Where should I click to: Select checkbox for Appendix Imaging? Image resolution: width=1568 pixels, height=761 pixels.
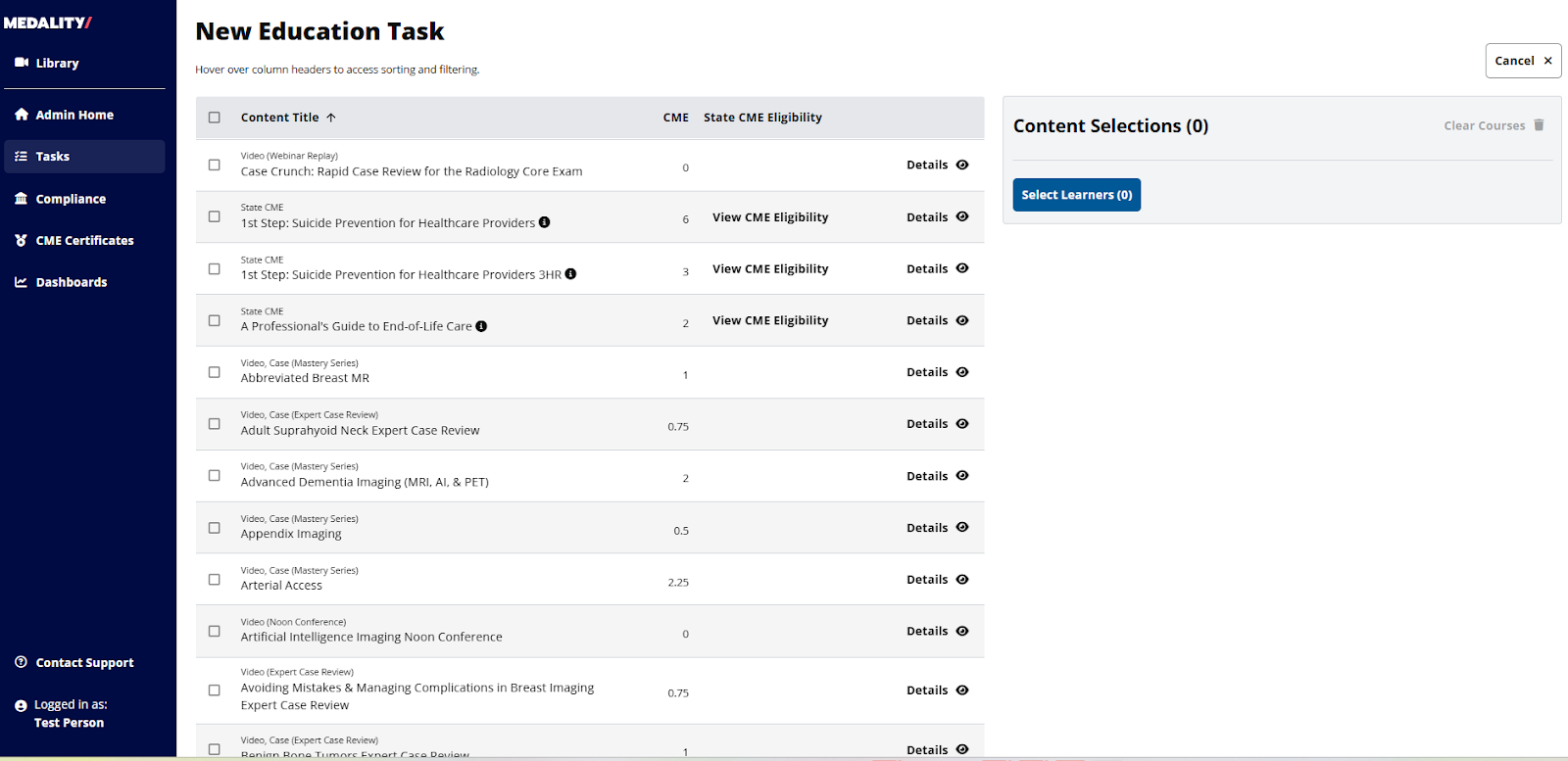(x=215, y=528)
